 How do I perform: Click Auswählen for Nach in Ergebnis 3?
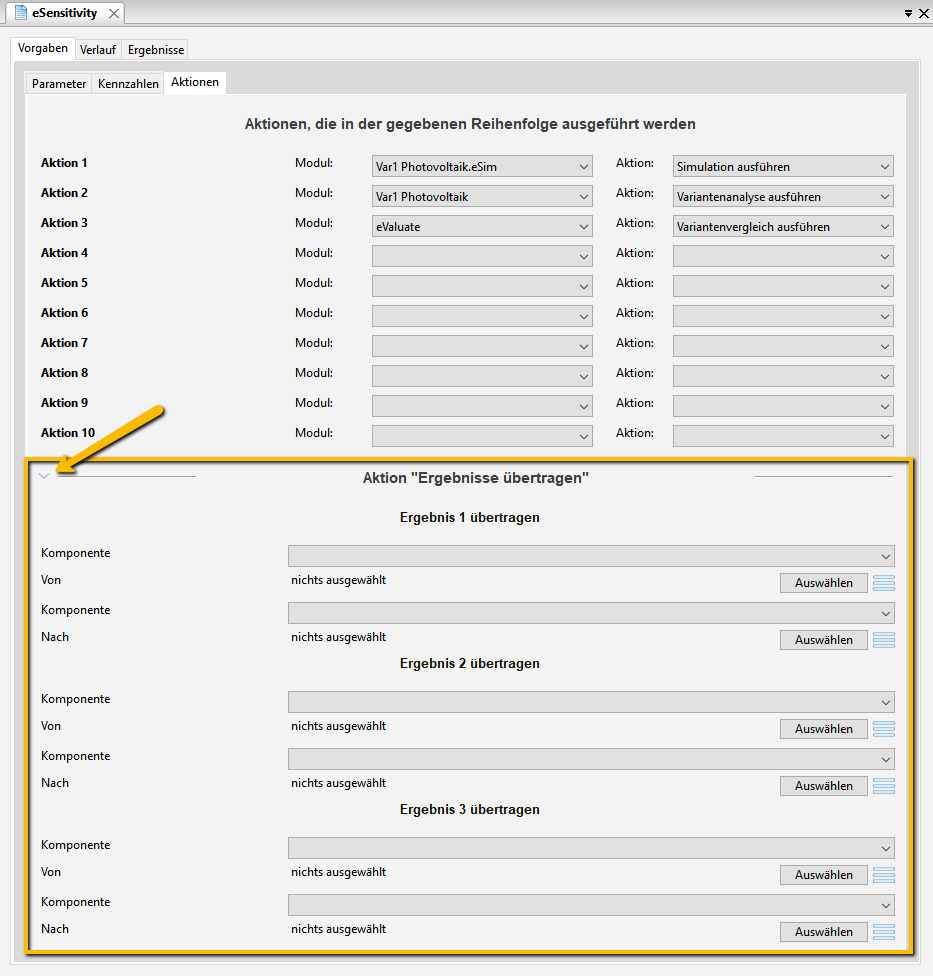coord(823,932)
